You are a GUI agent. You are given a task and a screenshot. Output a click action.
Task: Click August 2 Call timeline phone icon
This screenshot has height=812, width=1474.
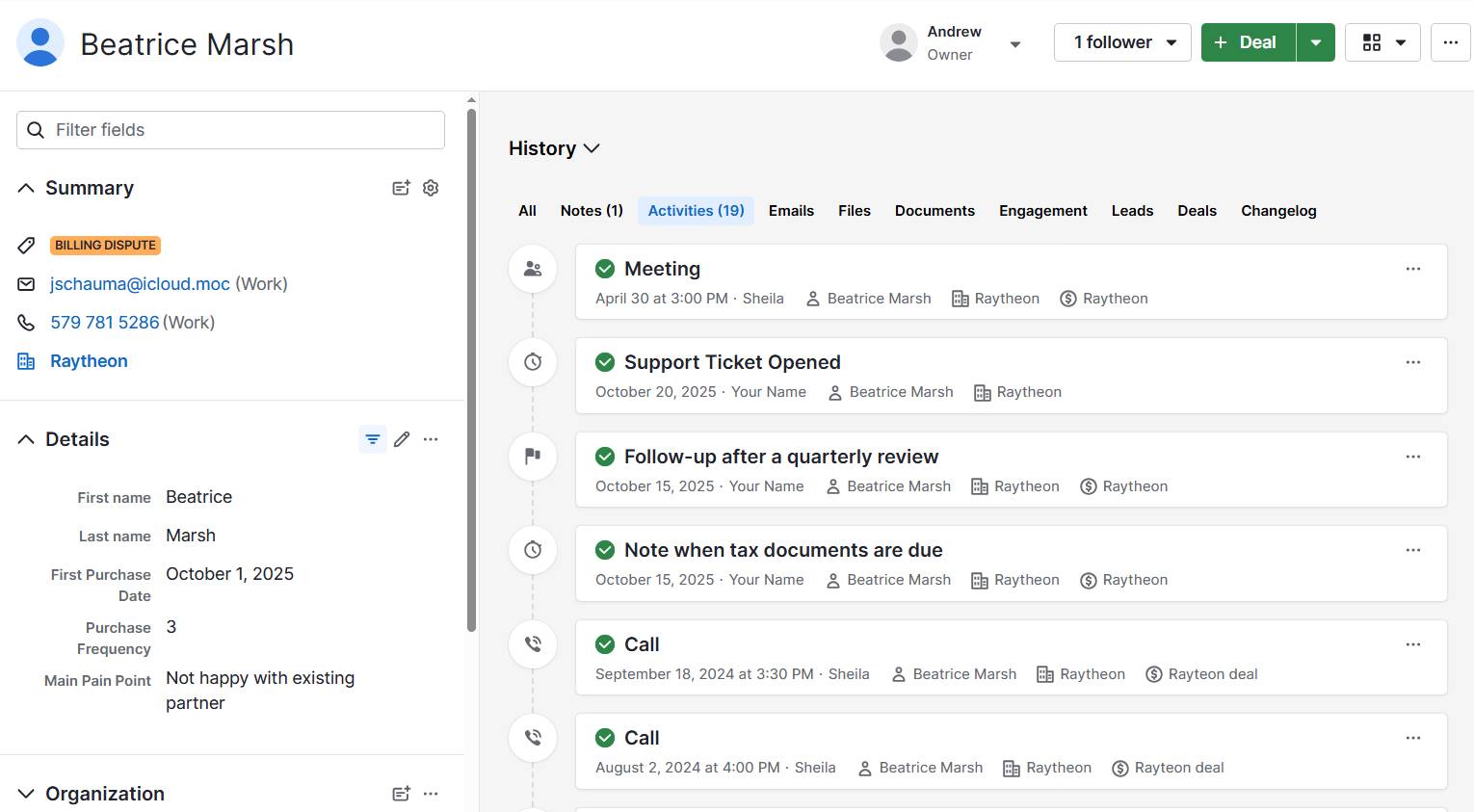[533, 738]
